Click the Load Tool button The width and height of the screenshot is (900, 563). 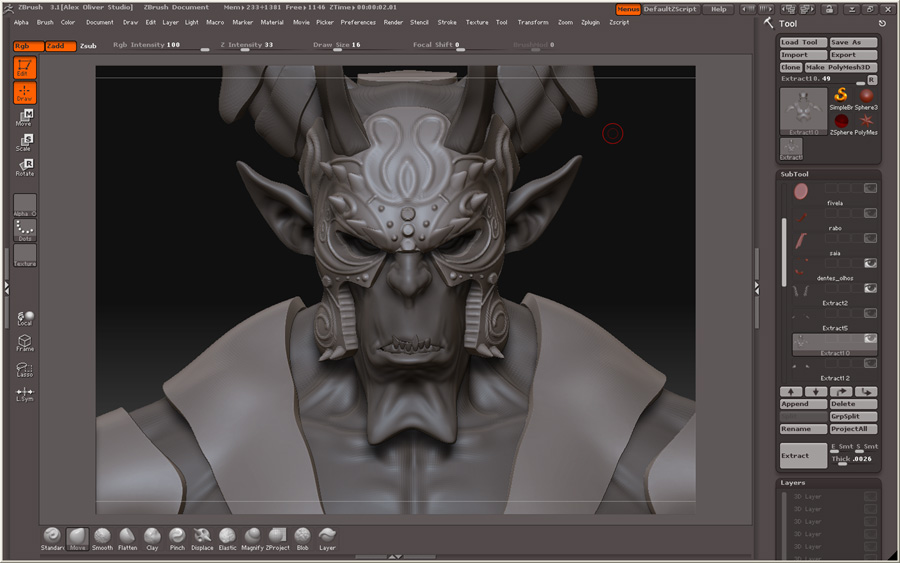(x=803, y=42)
